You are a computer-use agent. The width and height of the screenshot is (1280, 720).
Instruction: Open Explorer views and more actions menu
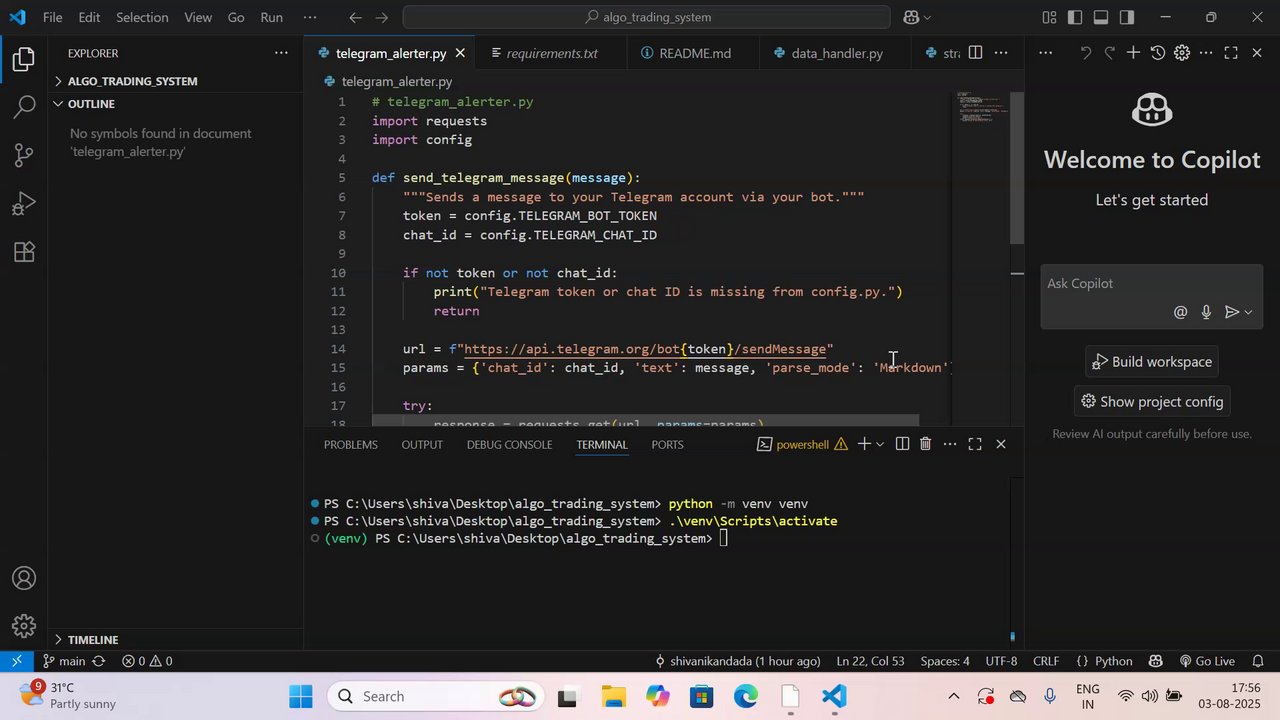click(x=281, y=53)
